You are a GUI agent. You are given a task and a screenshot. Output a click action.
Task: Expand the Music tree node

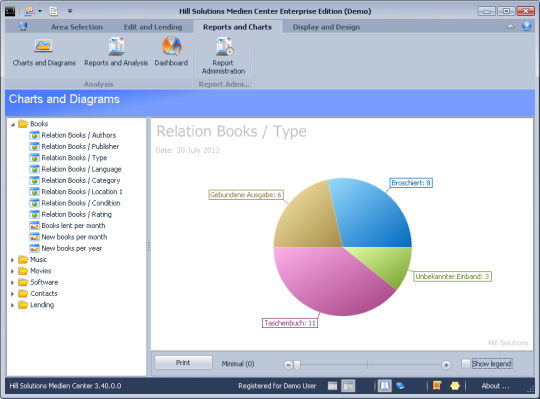13,260
